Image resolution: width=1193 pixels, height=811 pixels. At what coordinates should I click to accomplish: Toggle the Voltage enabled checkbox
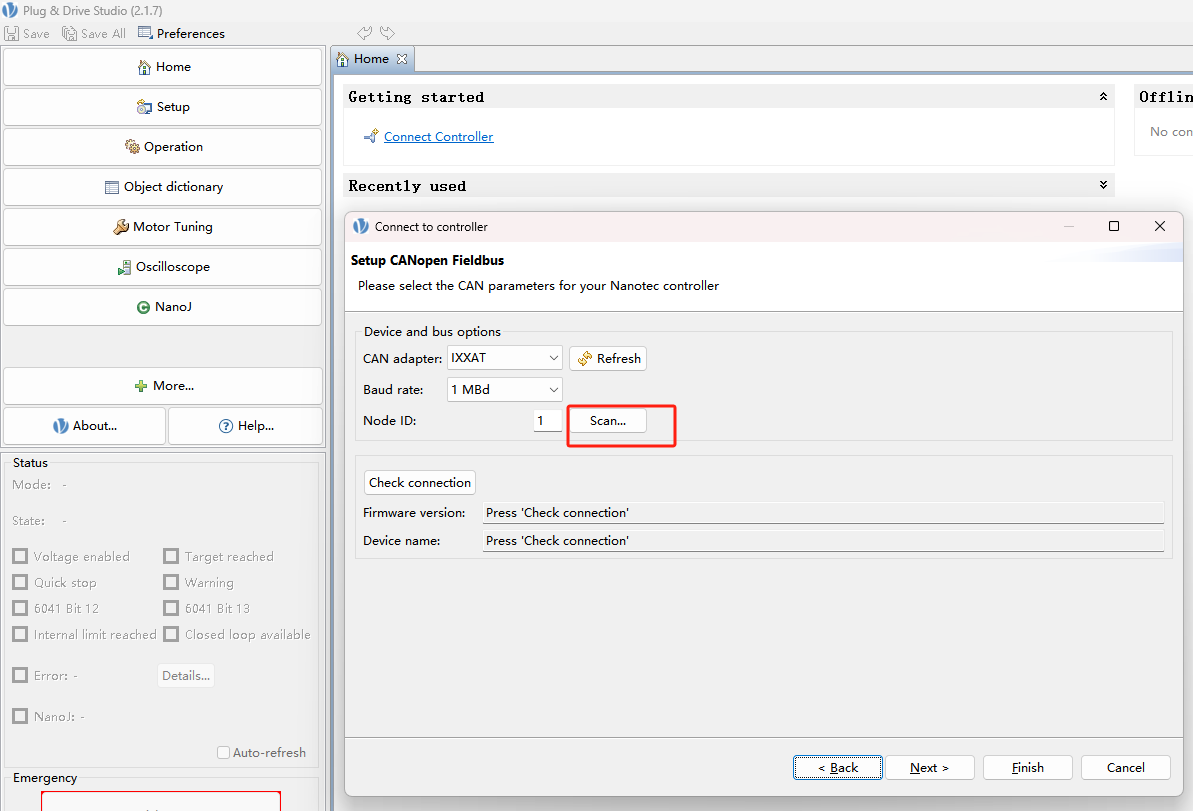click(x=21, y=556)
